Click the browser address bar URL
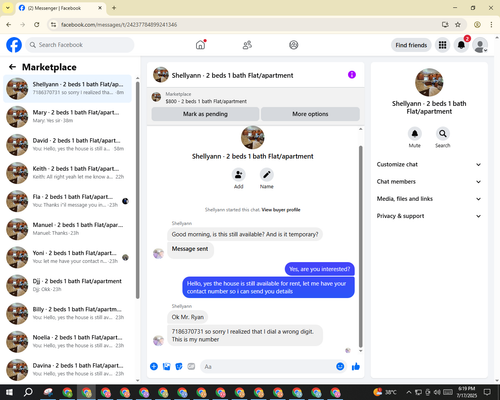The width and height of the screenshot is (500, 400). coord(119,25)
